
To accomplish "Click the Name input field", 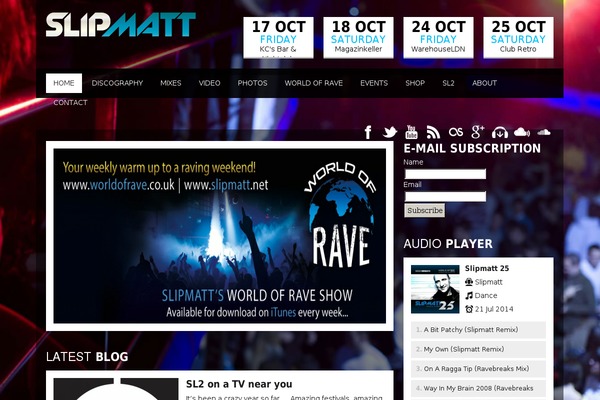I will click(445, 174).
